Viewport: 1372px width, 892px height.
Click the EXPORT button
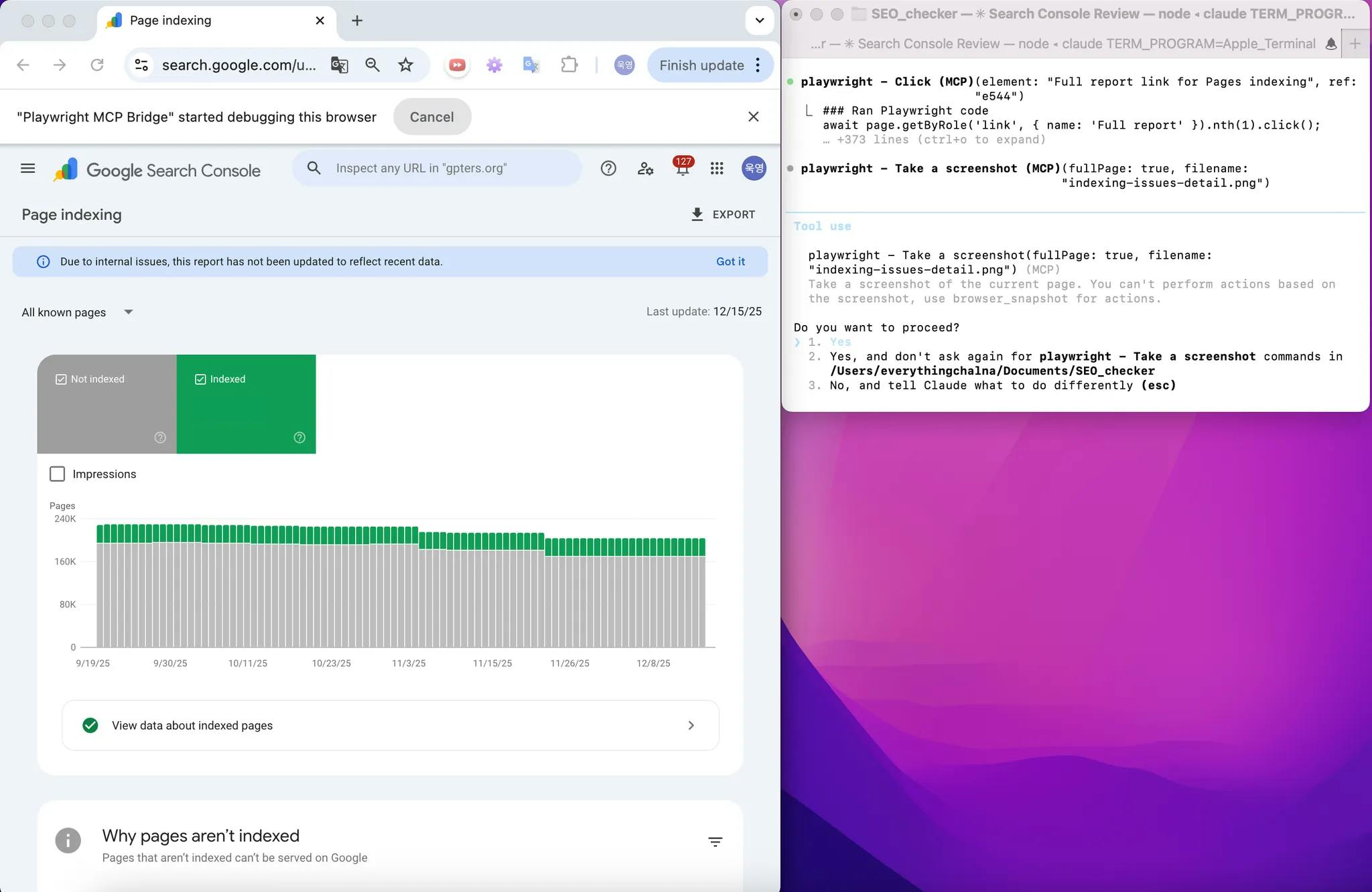pos(723,214)
